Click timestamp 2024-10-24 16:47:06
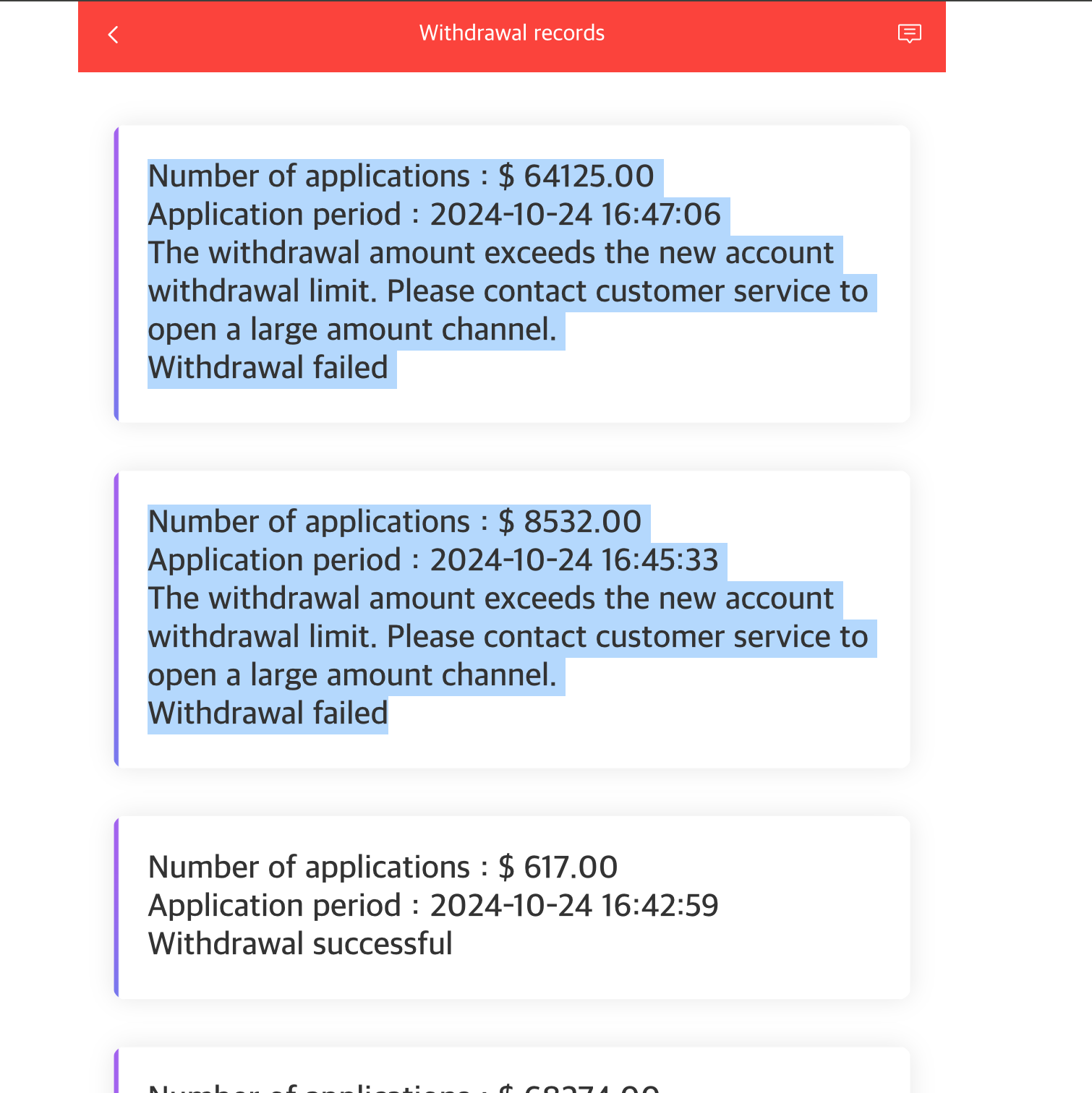 (576, 215)
